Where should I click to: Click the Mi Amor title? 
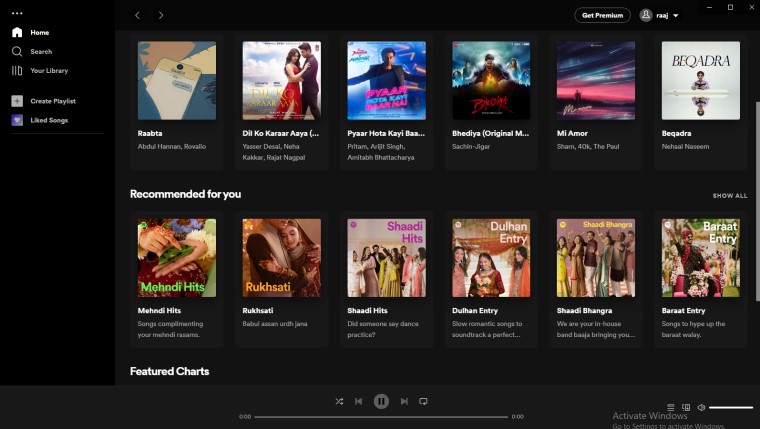572,133
